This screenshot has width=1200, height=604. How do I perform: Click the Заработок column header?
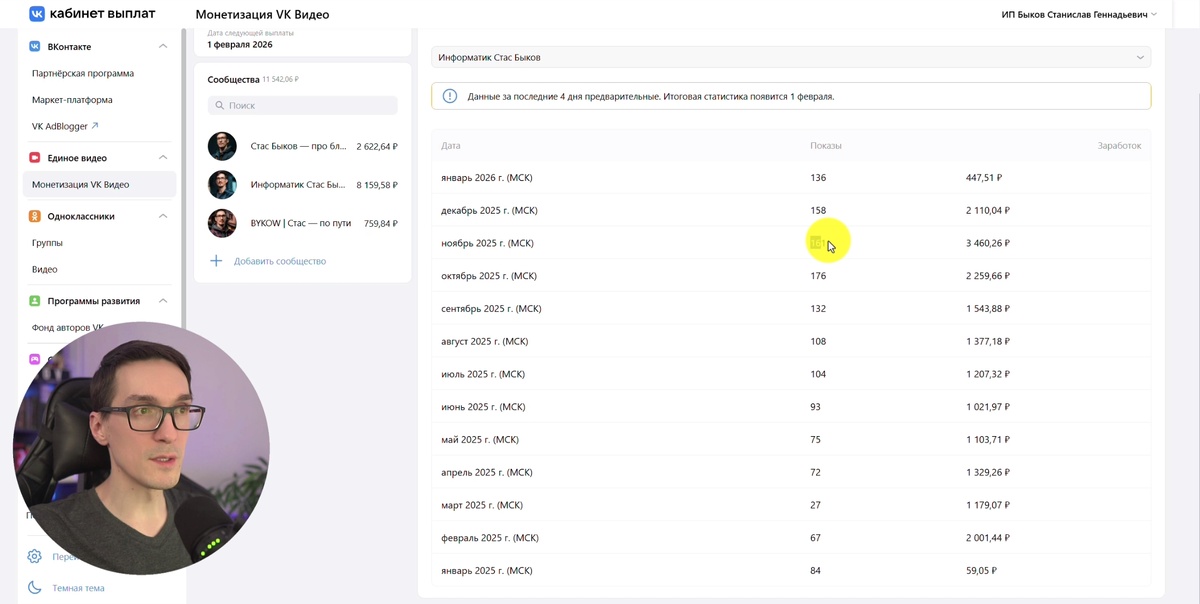click(1119, 146)
